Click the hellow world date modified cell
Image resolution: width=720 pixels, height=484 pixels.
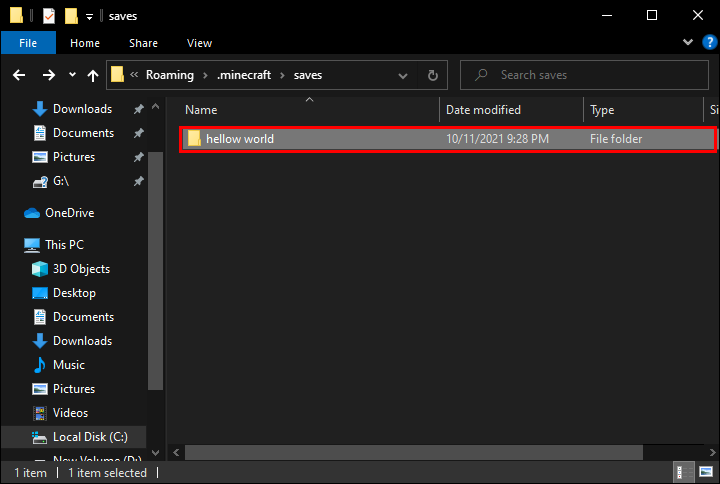(497, 139)
